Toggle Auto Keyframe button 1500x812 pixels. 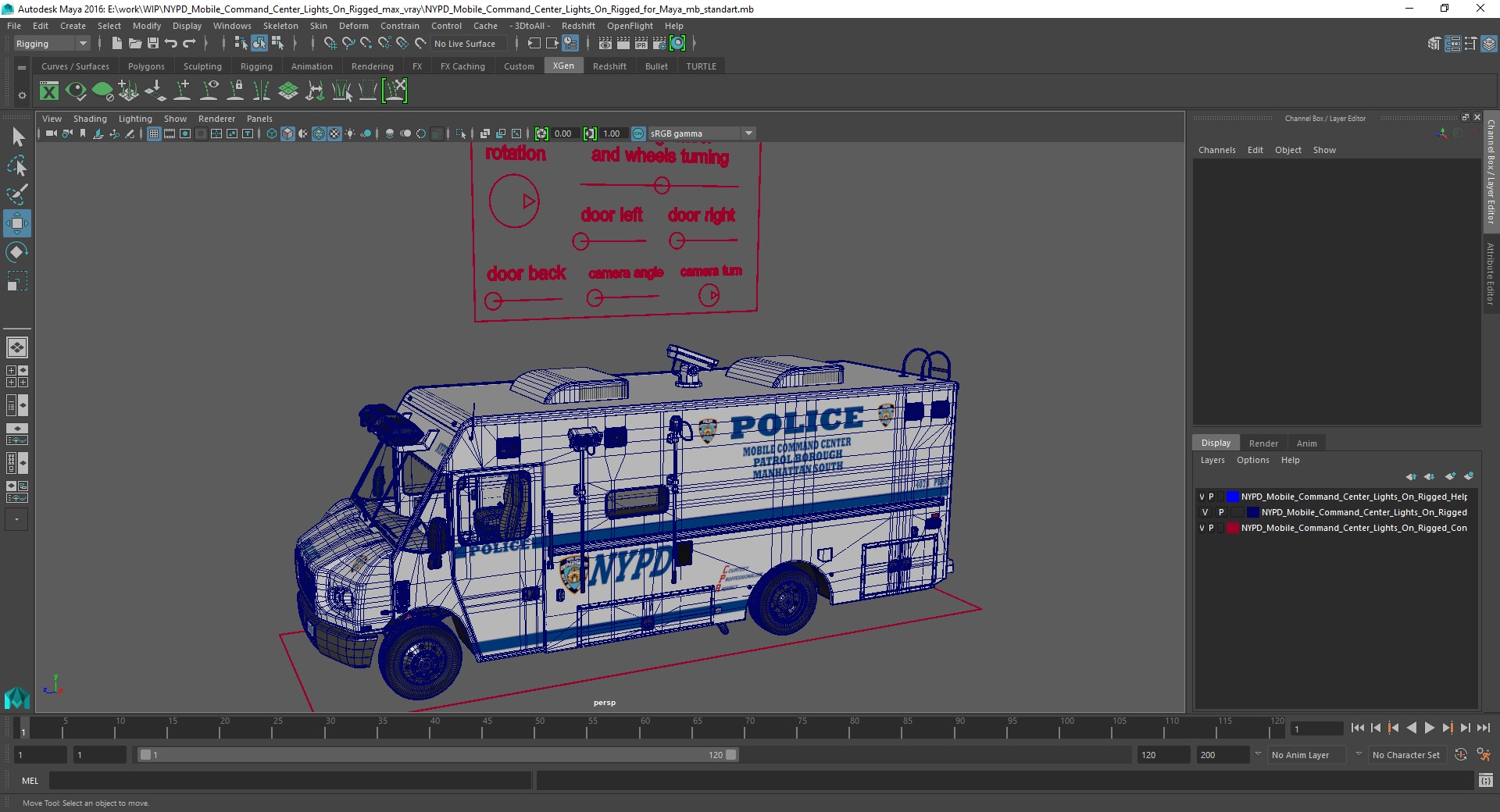point(1461,755)
